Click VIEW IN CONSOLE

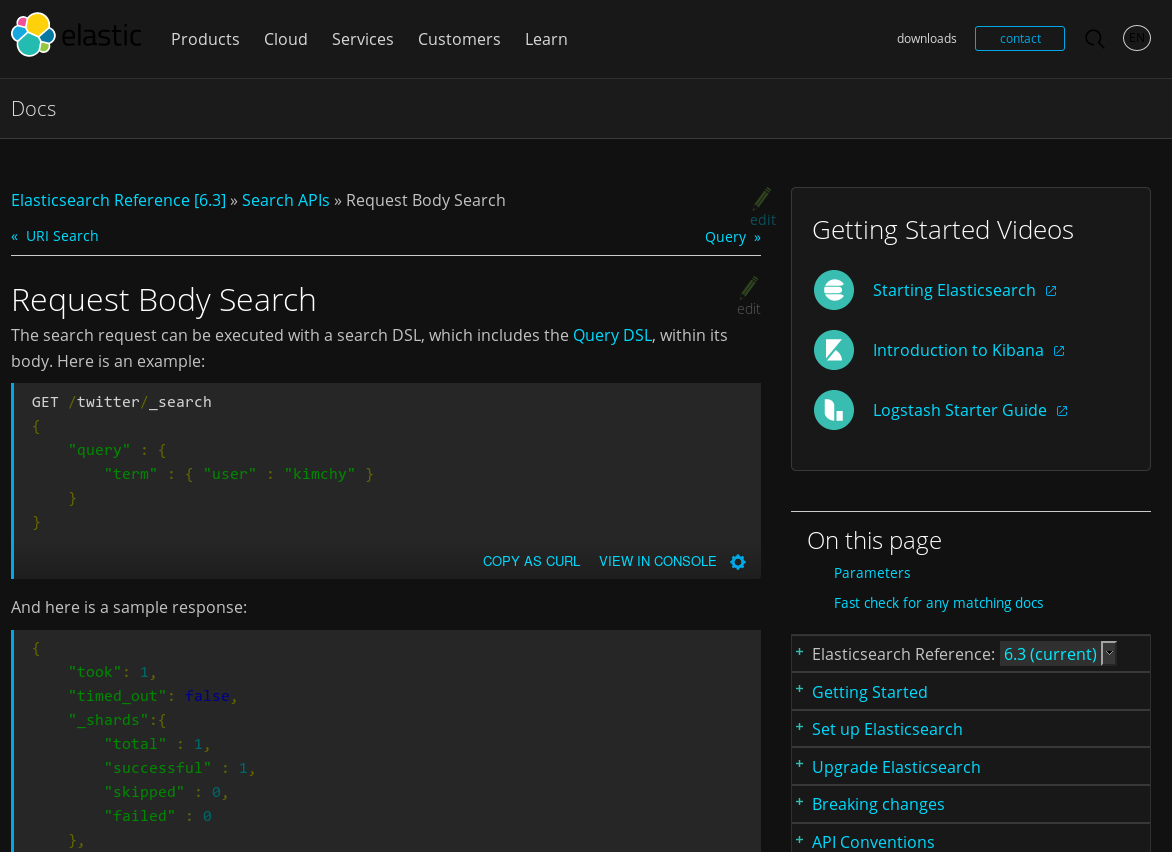tap(658, 561)
